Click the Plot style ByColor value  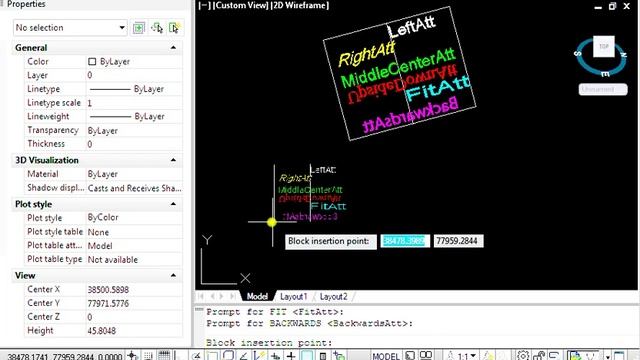(134, 218)
